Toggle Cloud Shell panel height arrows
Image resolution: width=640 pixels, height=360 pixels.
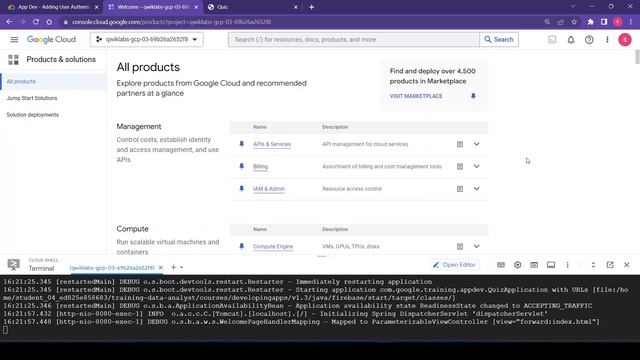pyautogui.click(x=593, y=265)
